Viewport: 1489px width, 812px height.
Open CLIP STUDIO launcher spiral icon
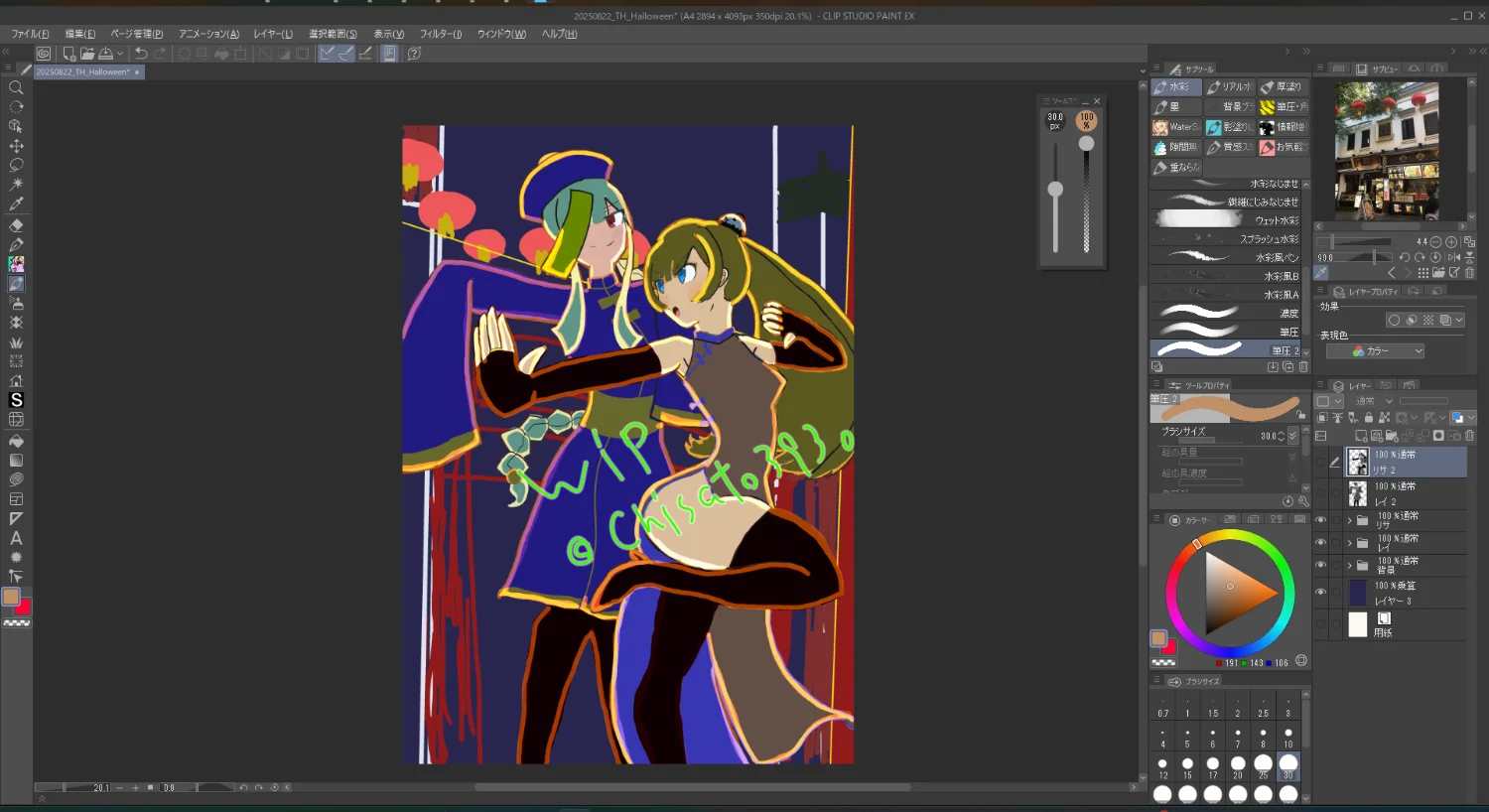44,54
